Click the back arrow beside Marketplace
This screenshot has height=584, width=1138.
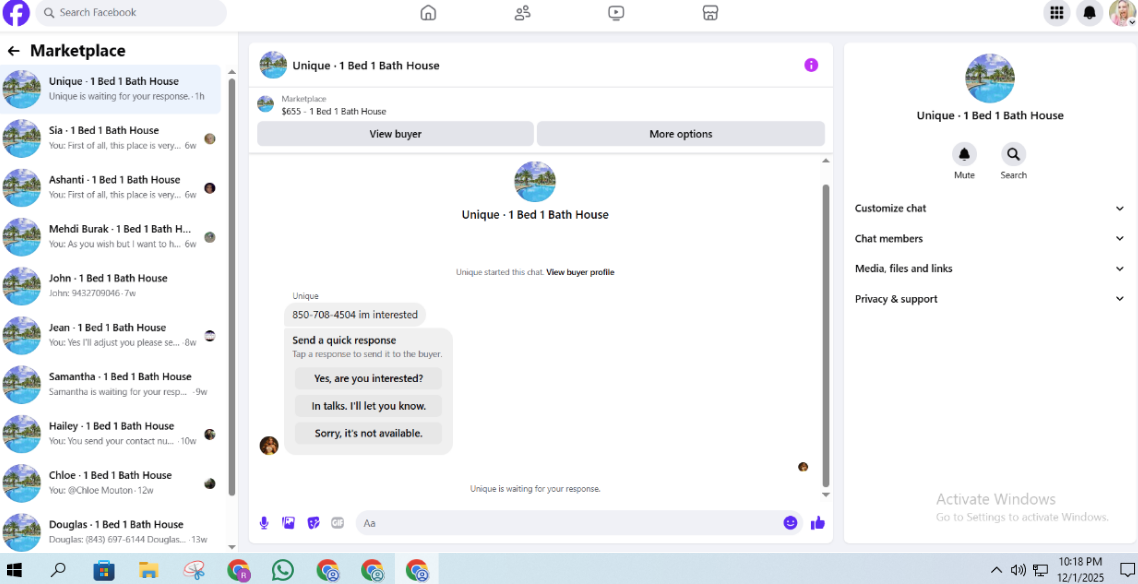pos(13,51)
